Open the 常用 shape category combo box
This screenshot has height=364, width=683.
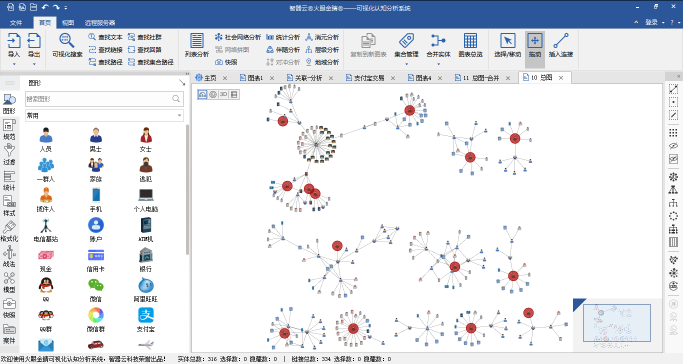[x=105, y=115]
